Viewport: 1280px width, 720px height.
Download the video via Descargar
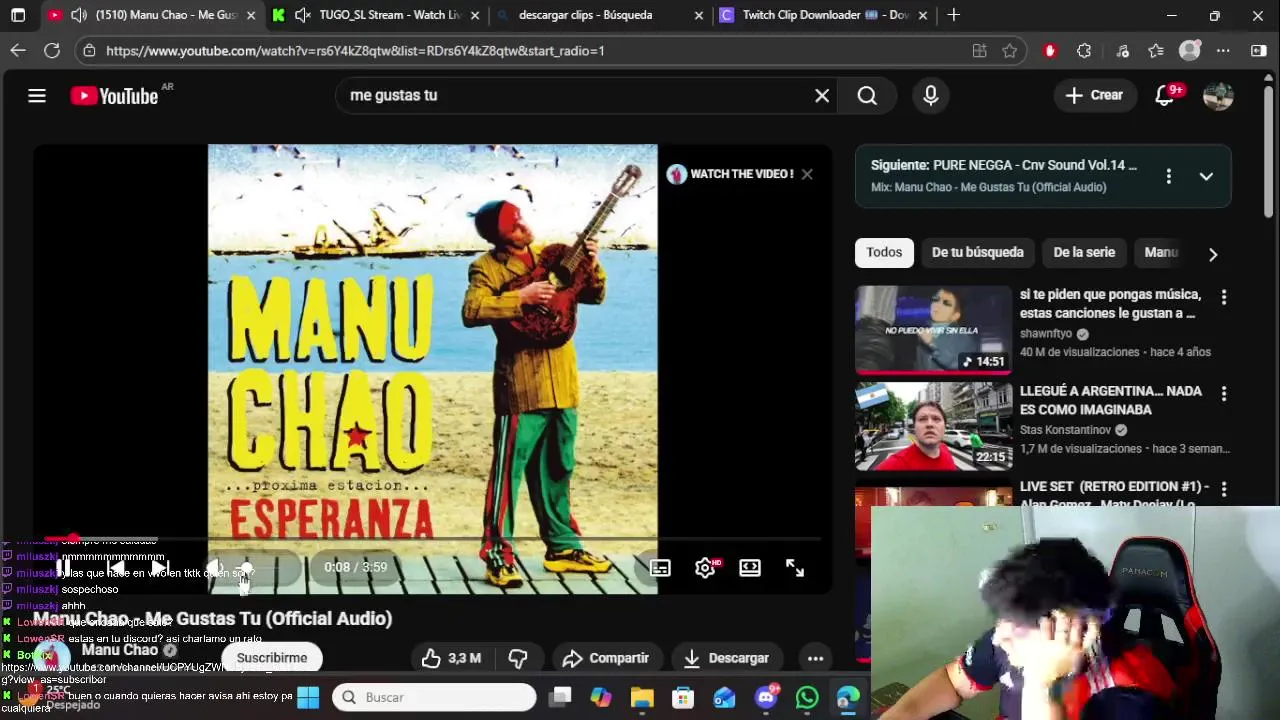tap(726, 658)
